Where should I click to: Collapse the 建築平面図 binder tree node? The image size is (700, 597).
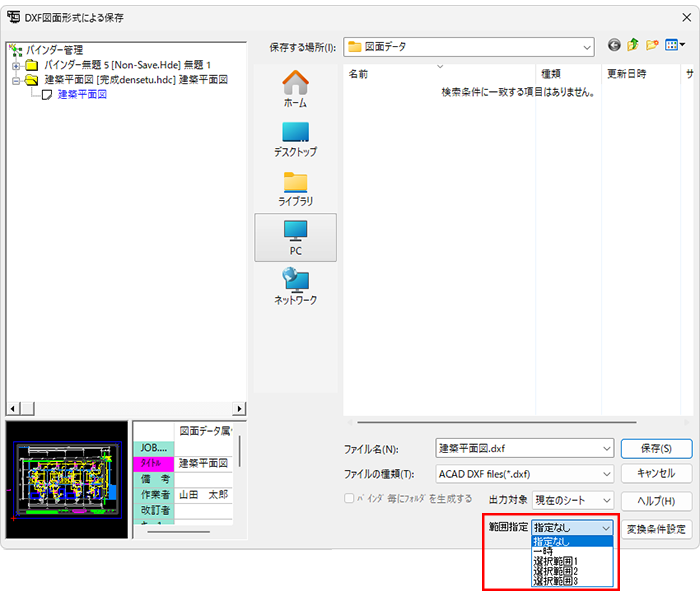16,81
